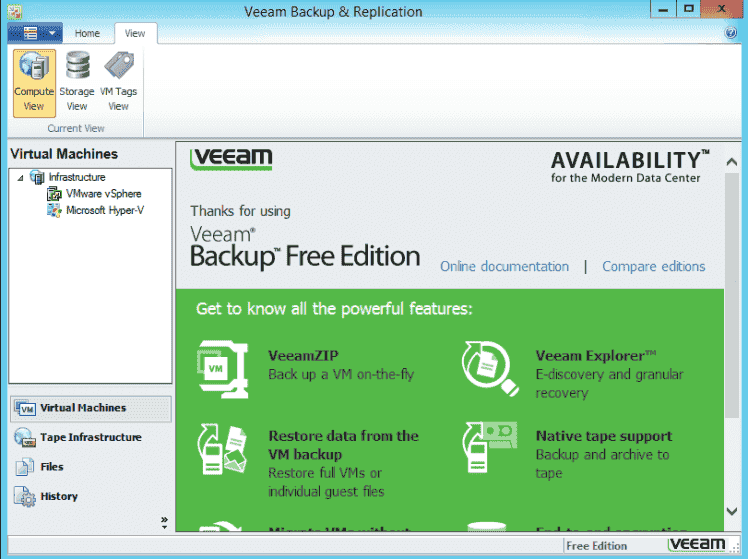This screenshot has width=748, height=559.
Task: Click 'Back up a VM on-the-fly' text
Action: click(341, 374)
